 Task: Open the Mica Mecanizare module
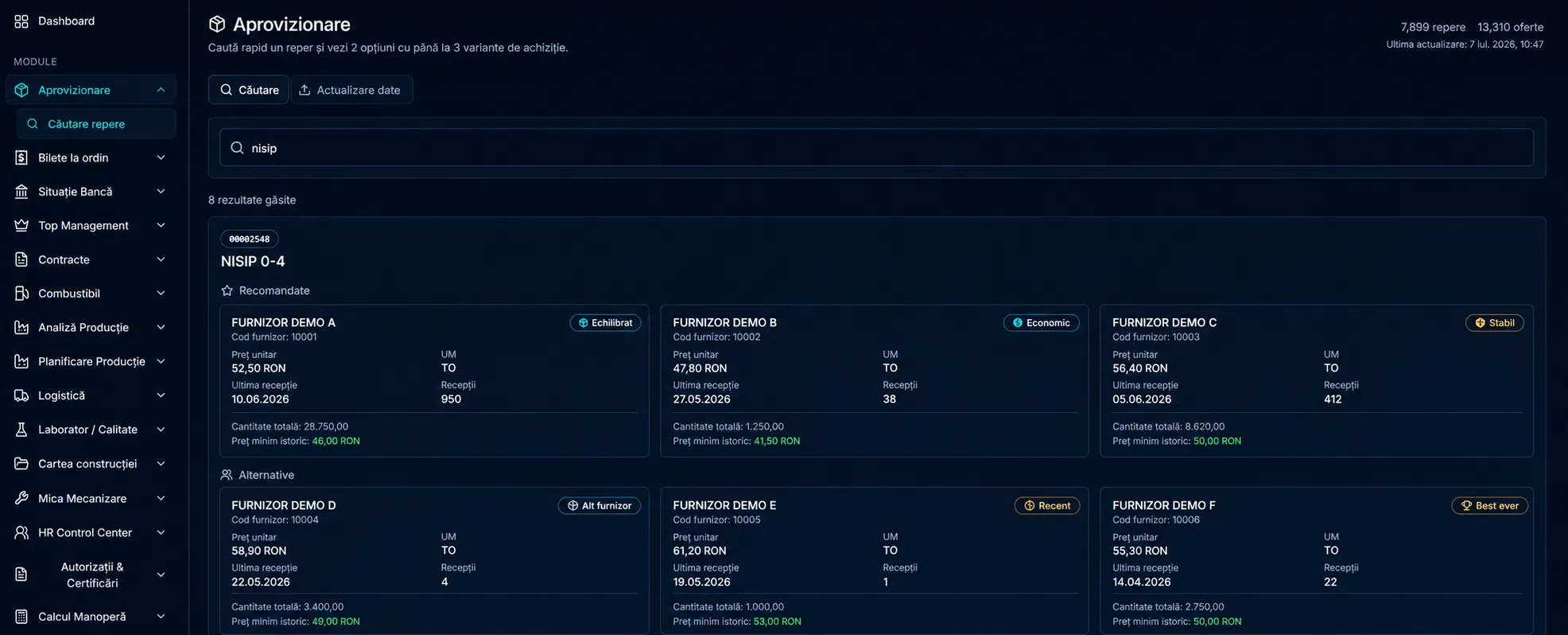[91, 498]
